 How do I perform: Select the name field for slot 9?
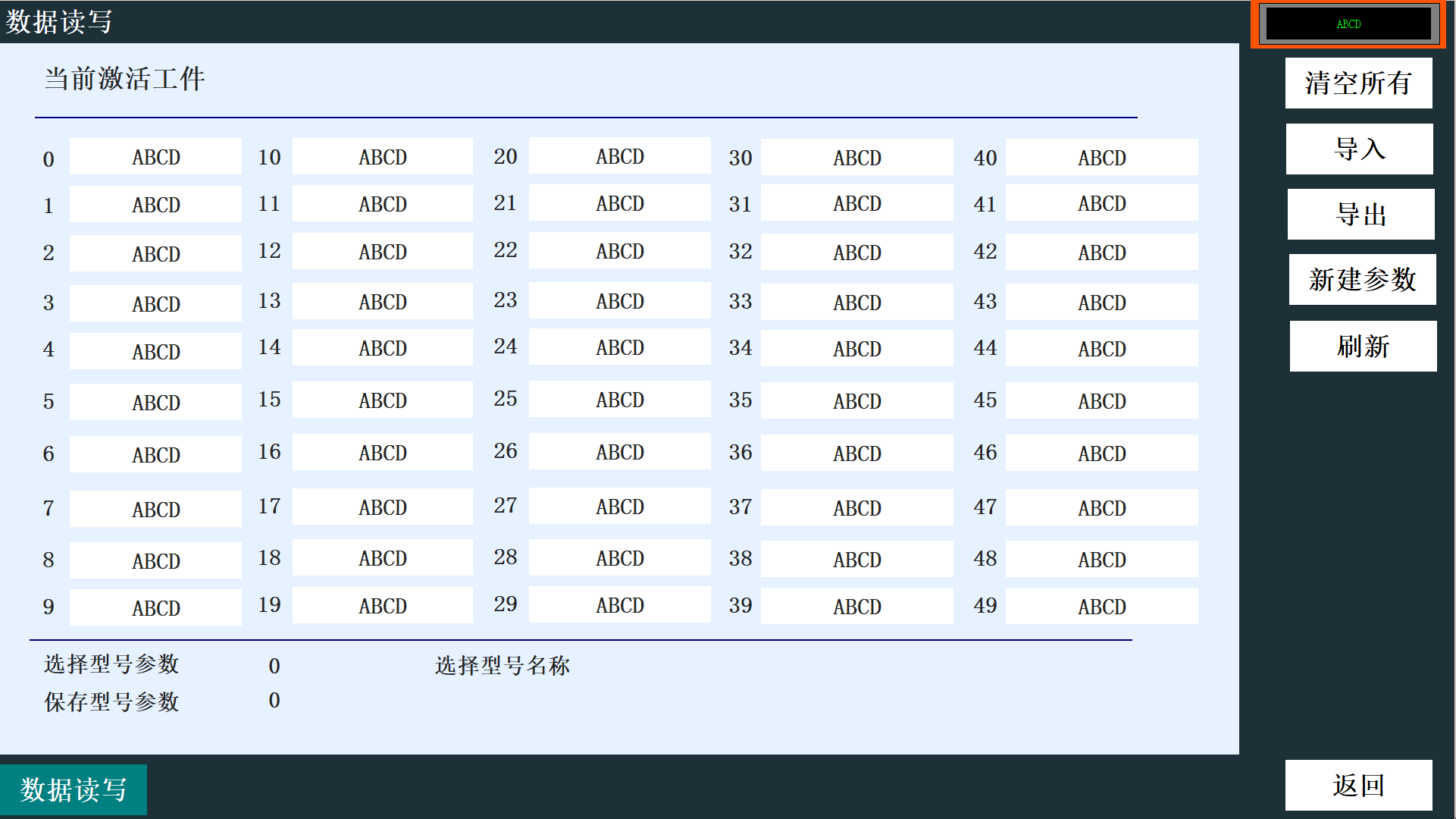155,607
